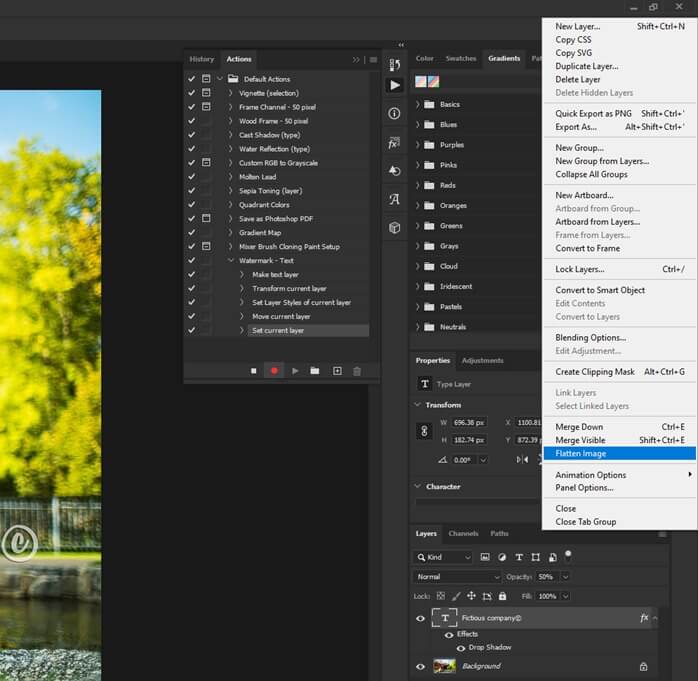698x681 pixels.
Task: Create a new action
Action: point(337,371)
